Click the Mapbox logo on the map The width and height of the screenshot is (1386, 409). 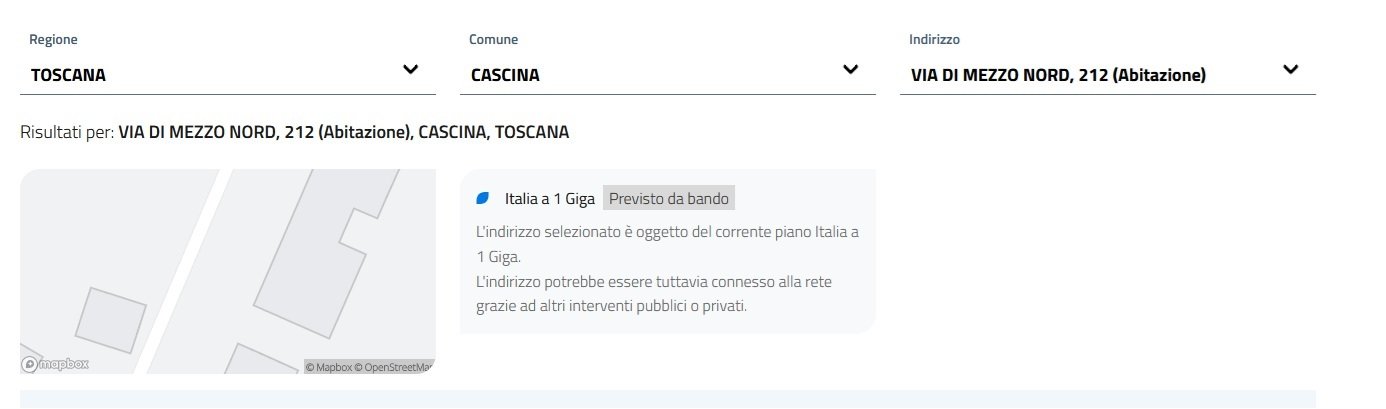click(x=55, y=365)
